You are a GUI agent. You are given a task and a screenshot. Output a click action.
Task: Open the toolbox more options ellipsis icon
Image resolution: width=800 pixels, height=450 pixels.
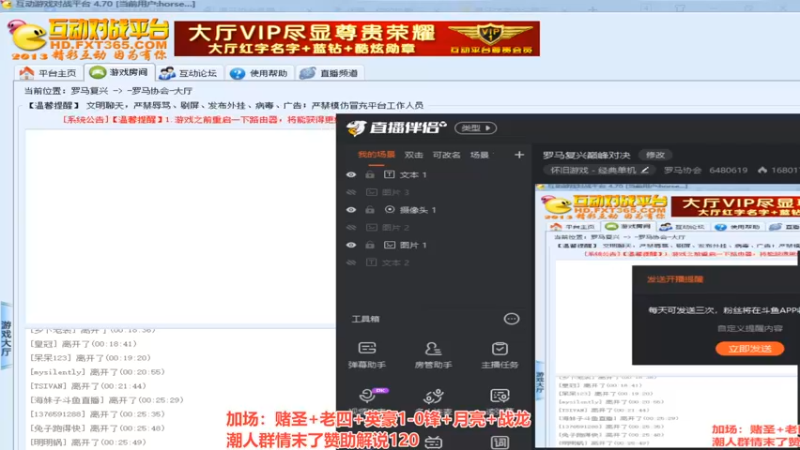[x=511, y=319]
